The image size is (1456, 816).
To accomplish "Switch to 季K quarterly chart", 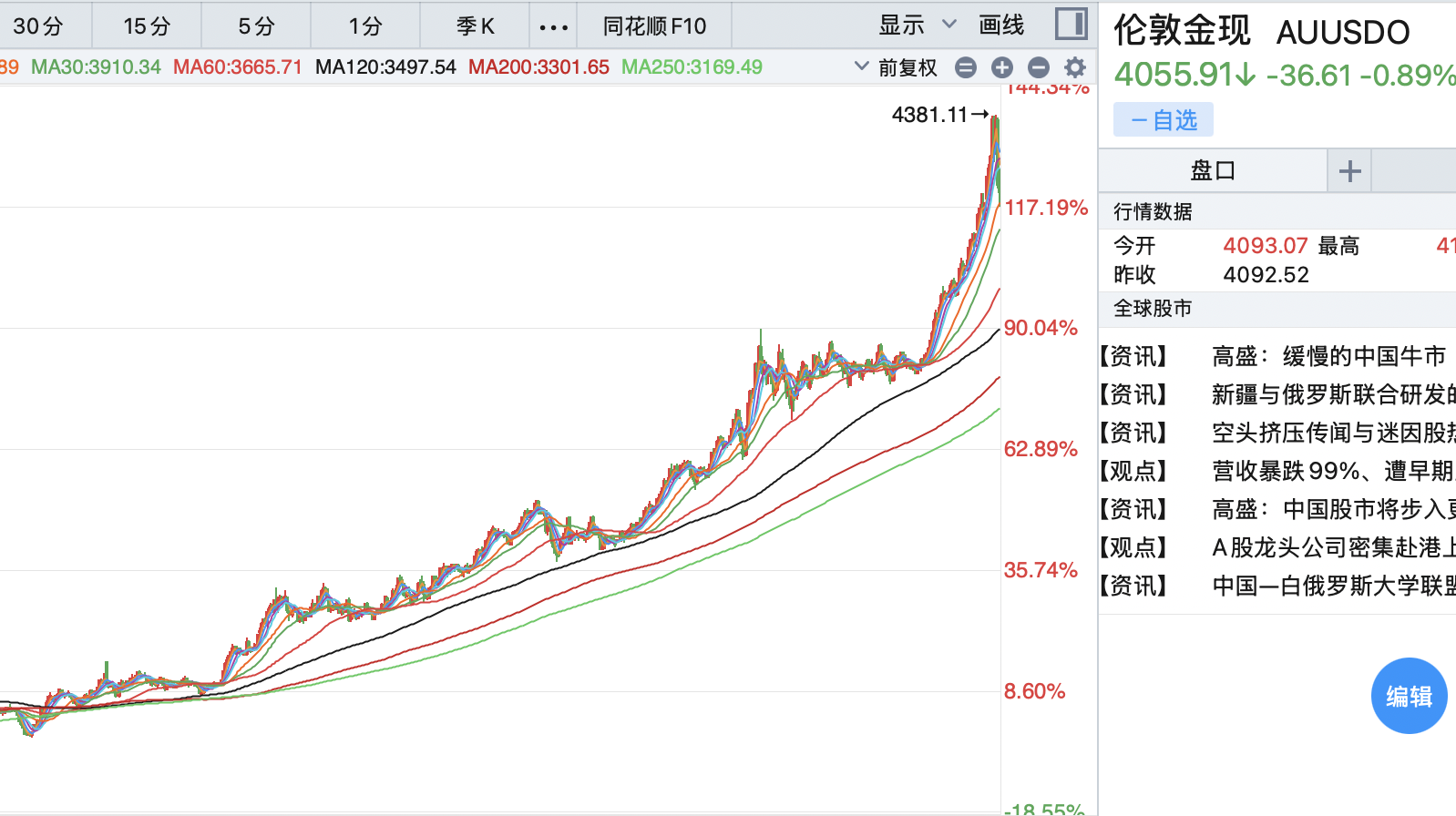I will [475, 26].
